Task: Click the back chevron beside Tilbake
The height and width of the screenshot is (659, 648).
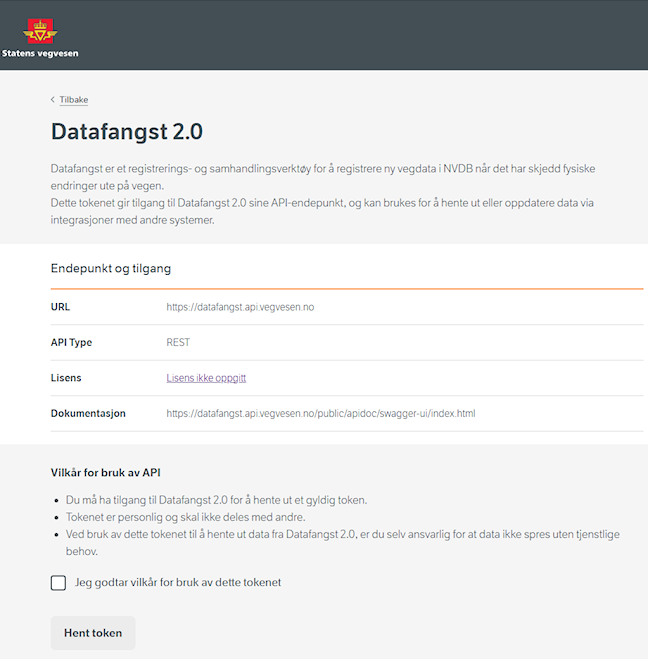Action: point(53,100)
